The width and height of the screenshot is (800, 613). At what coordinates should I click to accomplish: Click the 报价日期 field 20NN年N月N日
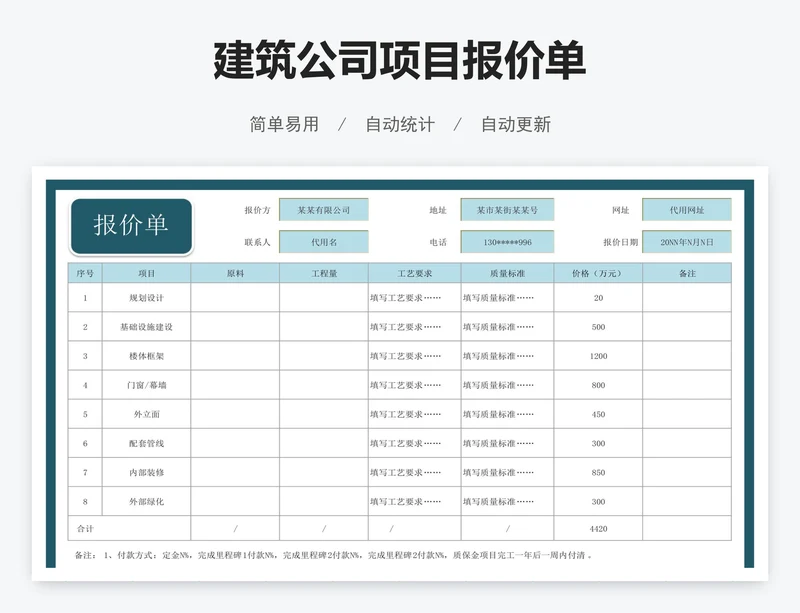click(x=687, y=242)
